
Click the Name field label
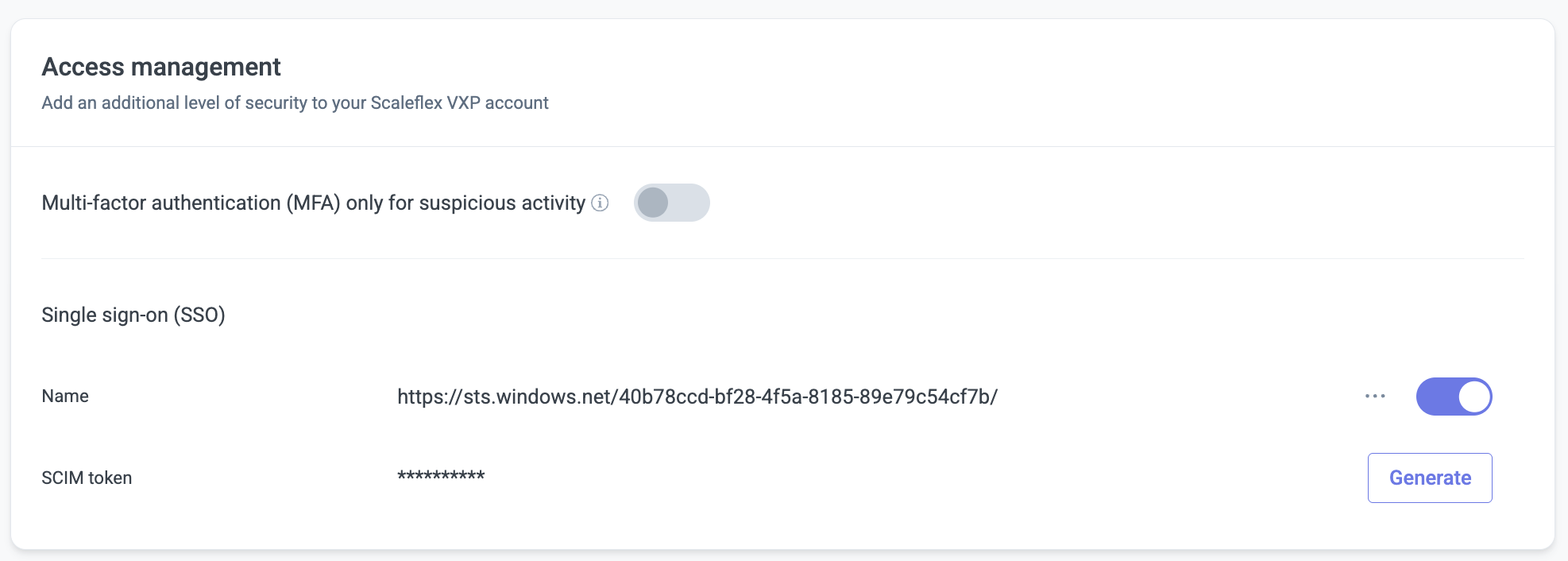pyautogui.click(x=65, y=396)
